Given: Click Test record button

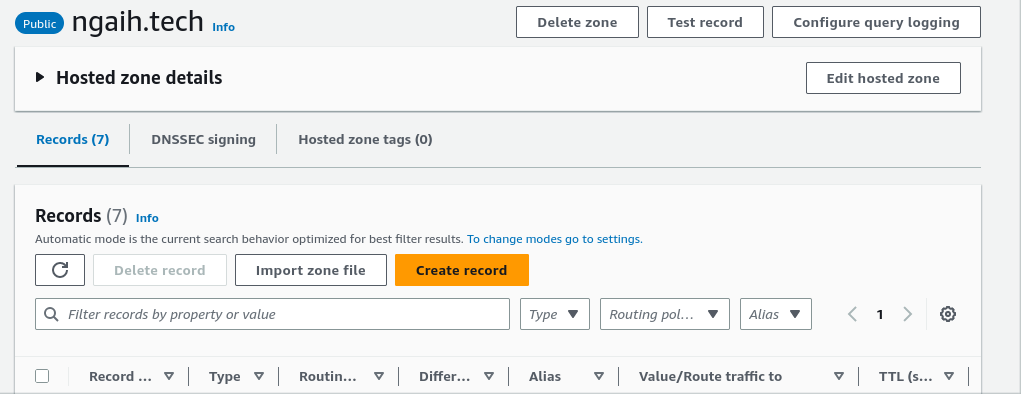Looking at the screenshot, I should [705, 22].
